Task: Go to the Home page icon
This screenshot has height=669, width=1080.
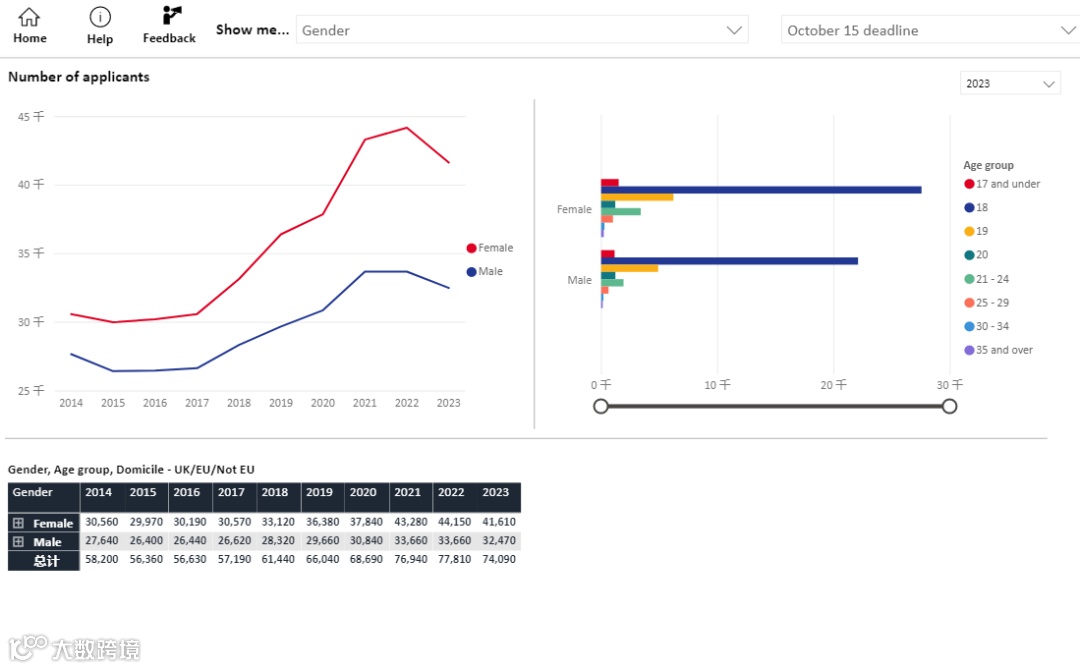Action: click(x=30, y=18)
